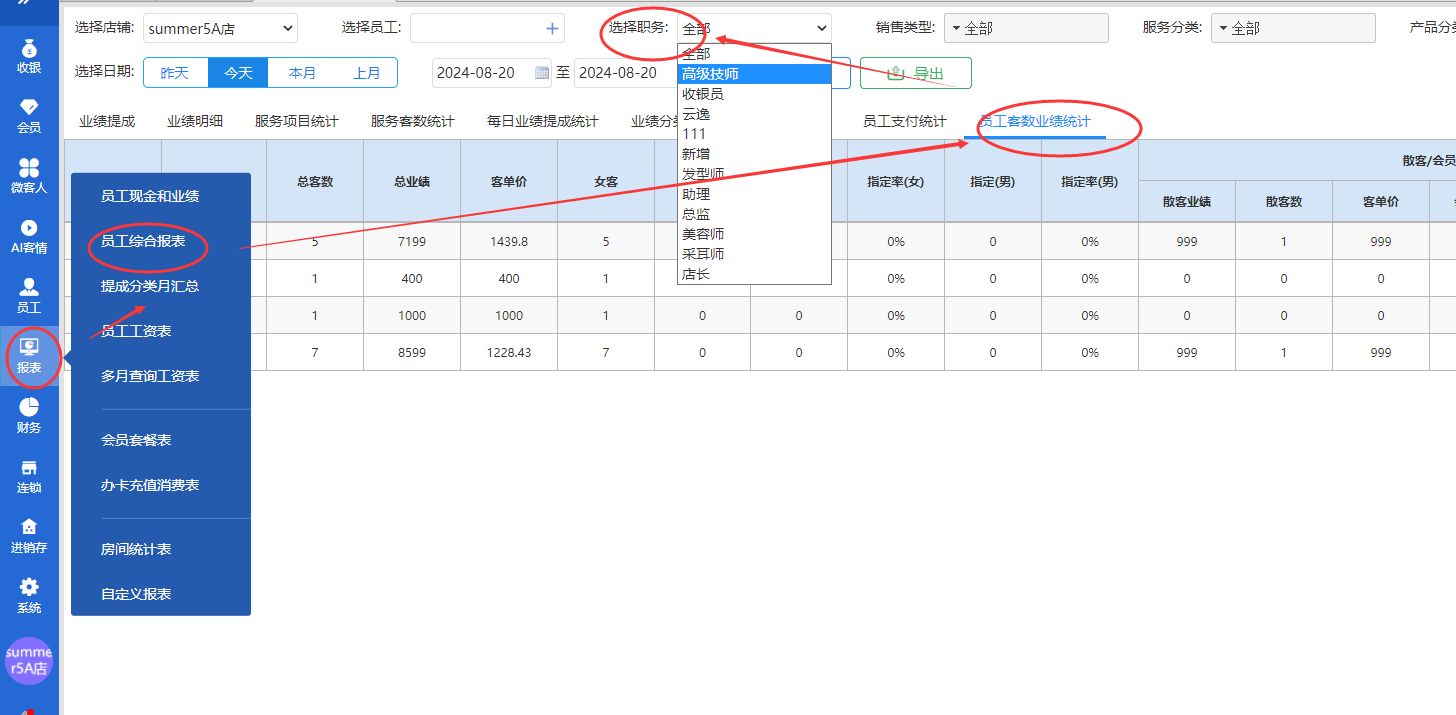Click the plus icon in 选择员工 field

point(552,28)
